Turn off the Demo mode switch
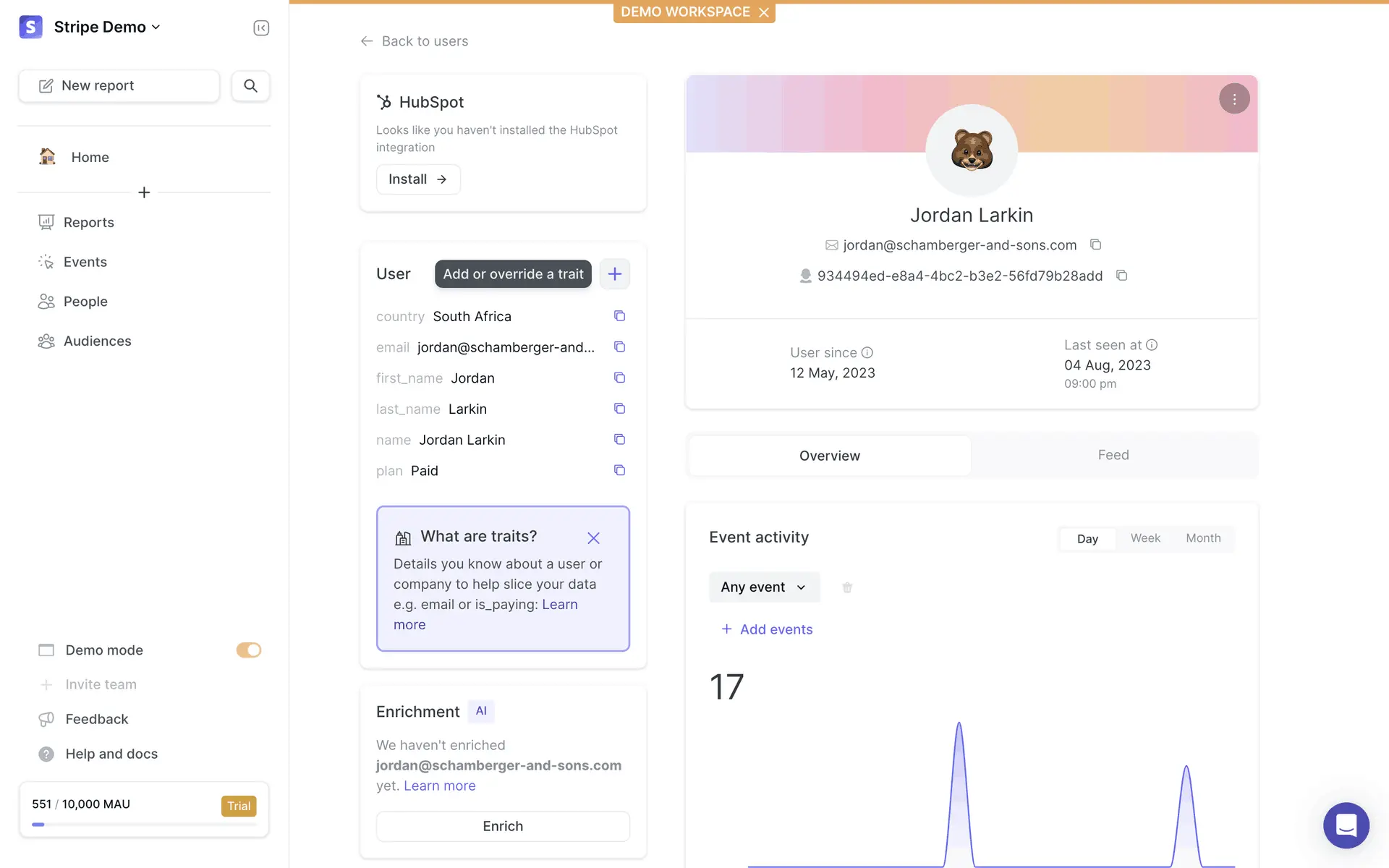 click(x=248, y=650)
